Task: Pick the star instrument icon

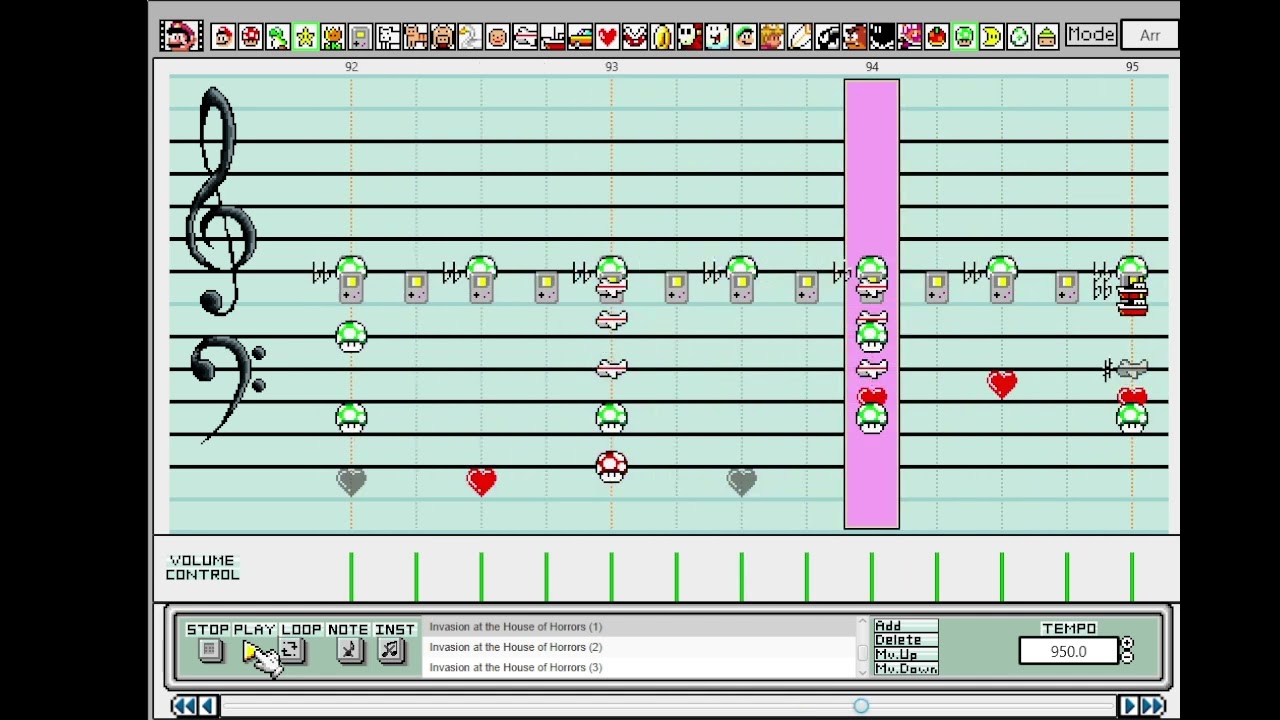Action: (x=305, y=37)
